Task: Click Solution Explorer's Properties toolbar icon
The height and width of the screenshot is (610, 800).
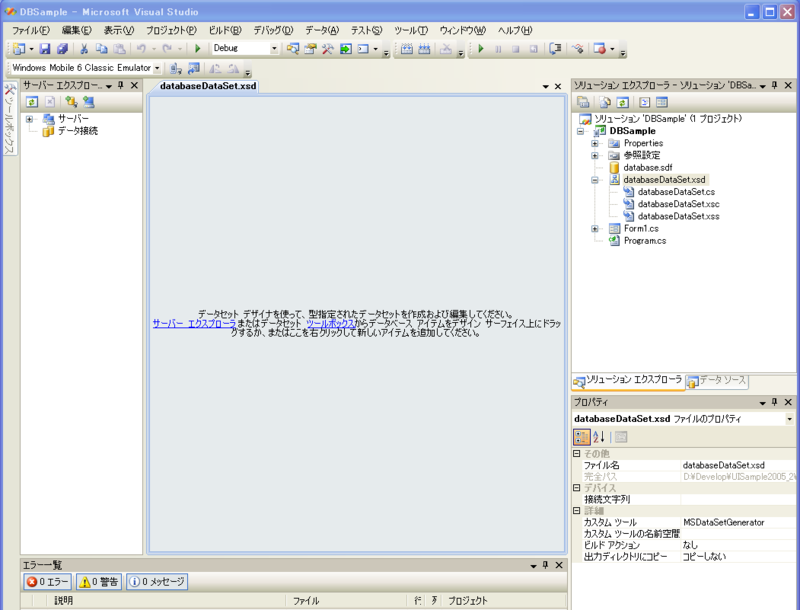Action: click(x=583, y=102)
